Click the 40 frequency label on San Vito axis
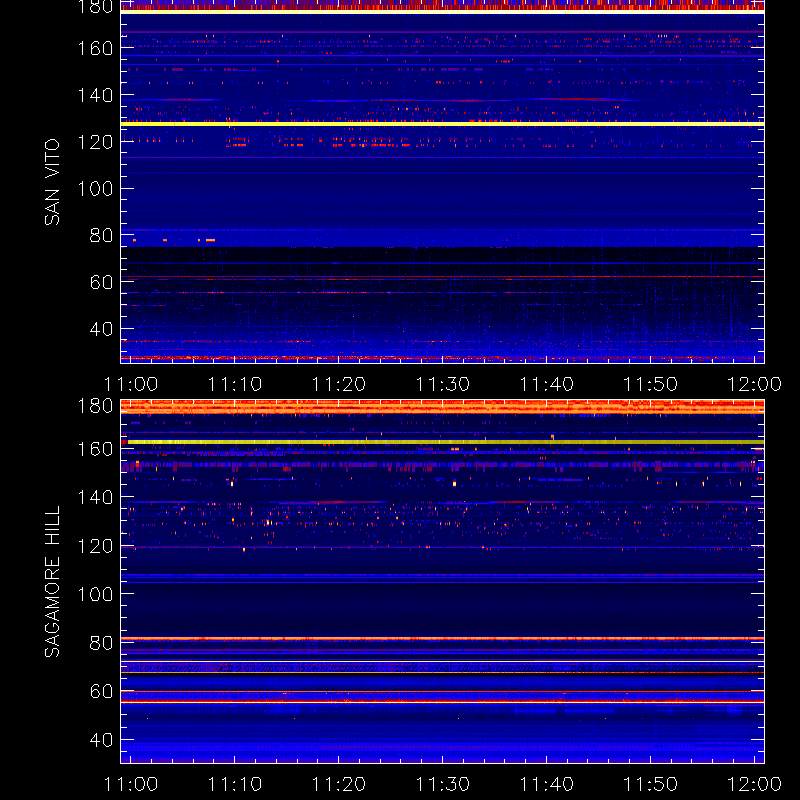The width and height of the screenshot is (800, 800). tap(102, 329)
